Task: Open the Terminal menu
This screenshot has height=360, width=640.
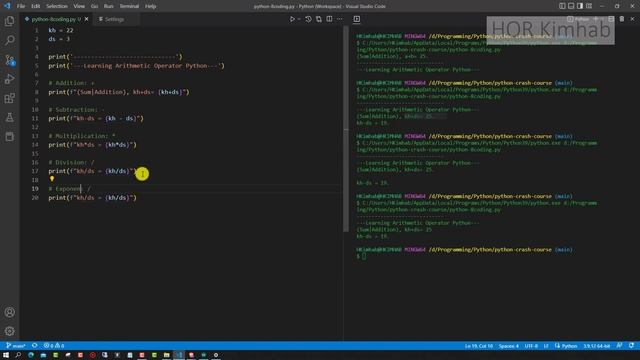Action: tap(129, 6)
